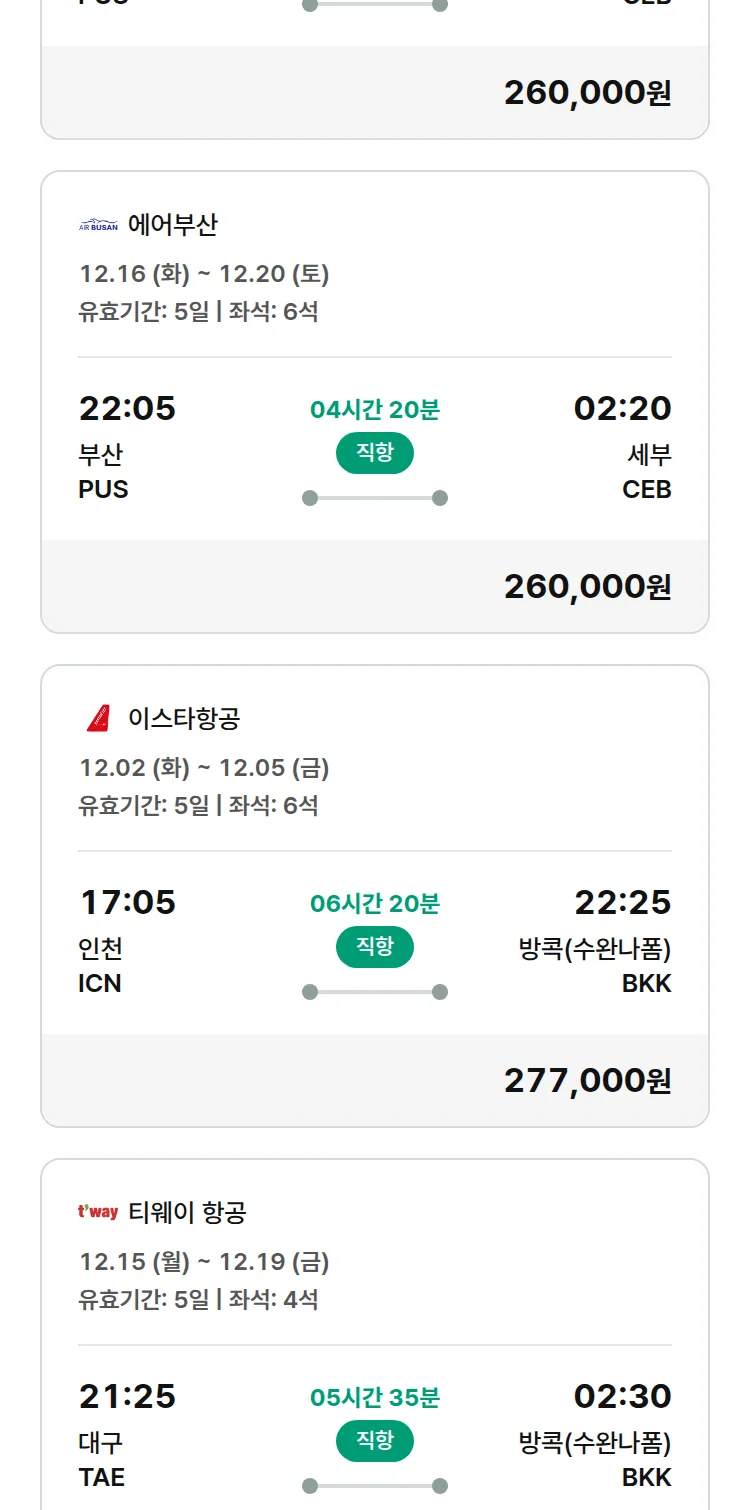This screenshot has height=1510, width=750.
Task: Tap the 직항 badge on the 이스타항공 flight
Action: tap(375, 947)
